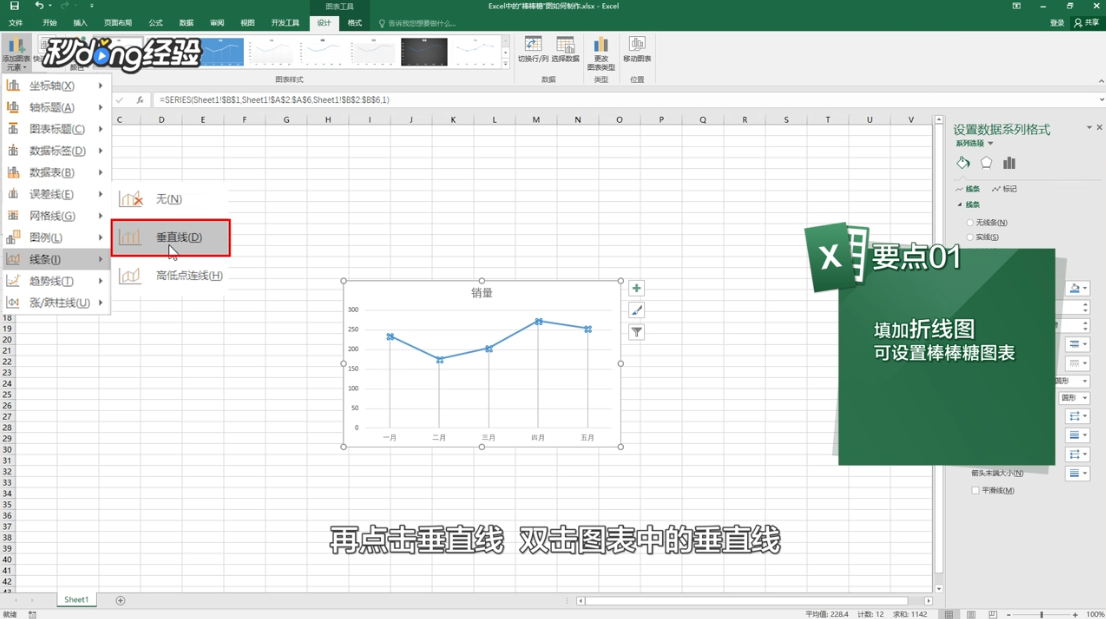The height and width of the screenshot is (619, 1106).
Task: Open the task pane options dropdown arrow
Action: pyautogui.click(x=1088, y=128)
